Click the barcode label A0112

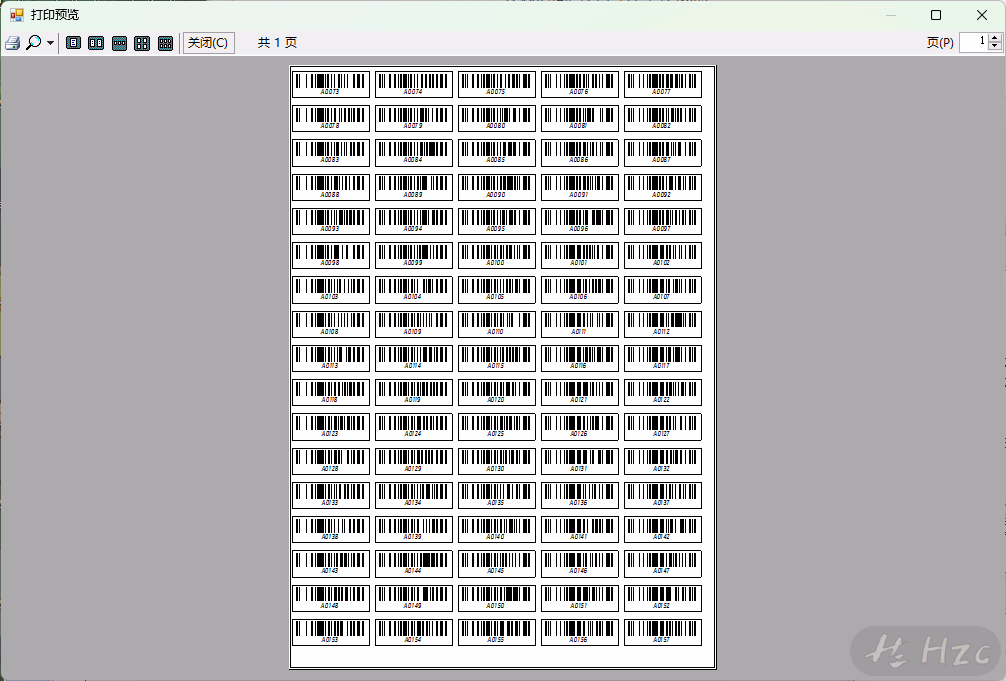click(x=663, y=324)
